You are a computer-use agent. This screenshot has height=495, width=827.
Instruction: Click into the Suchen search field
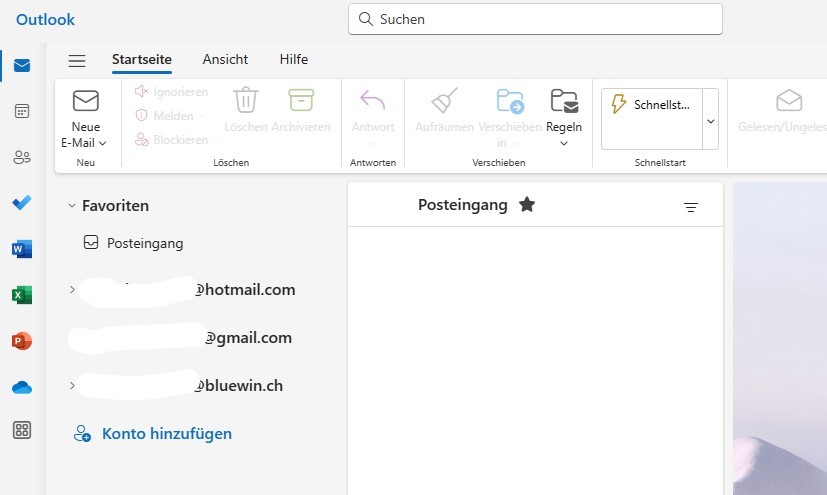coord(535,19)
